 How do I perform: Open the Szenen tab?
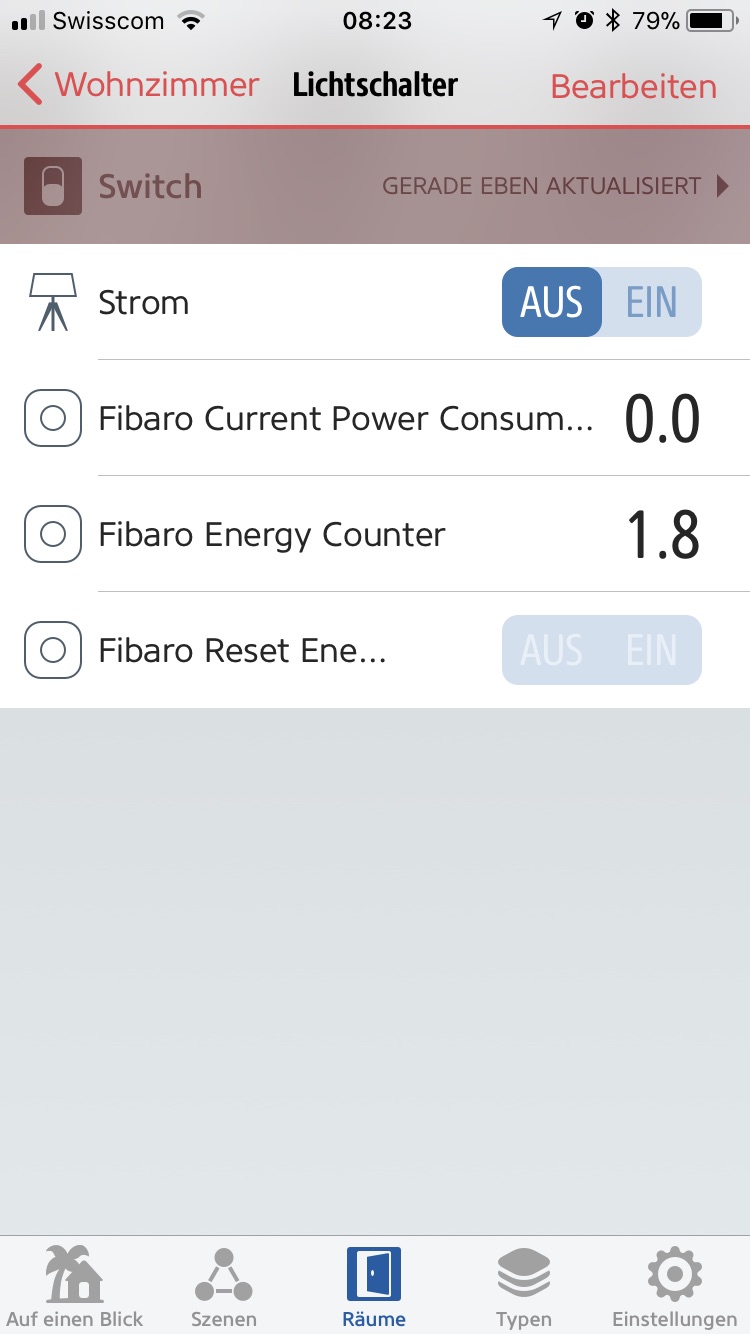point(223,1288)
